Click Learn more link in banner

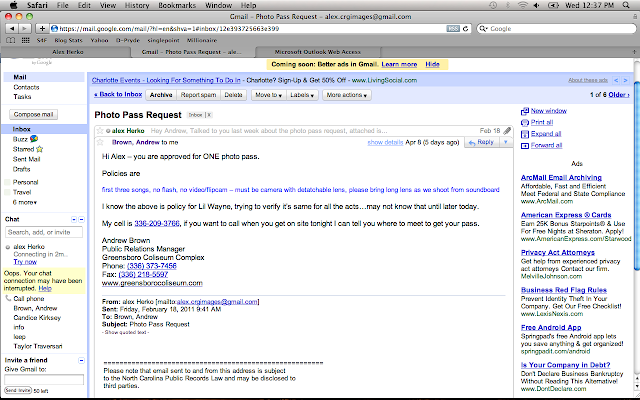click(399, 64)
